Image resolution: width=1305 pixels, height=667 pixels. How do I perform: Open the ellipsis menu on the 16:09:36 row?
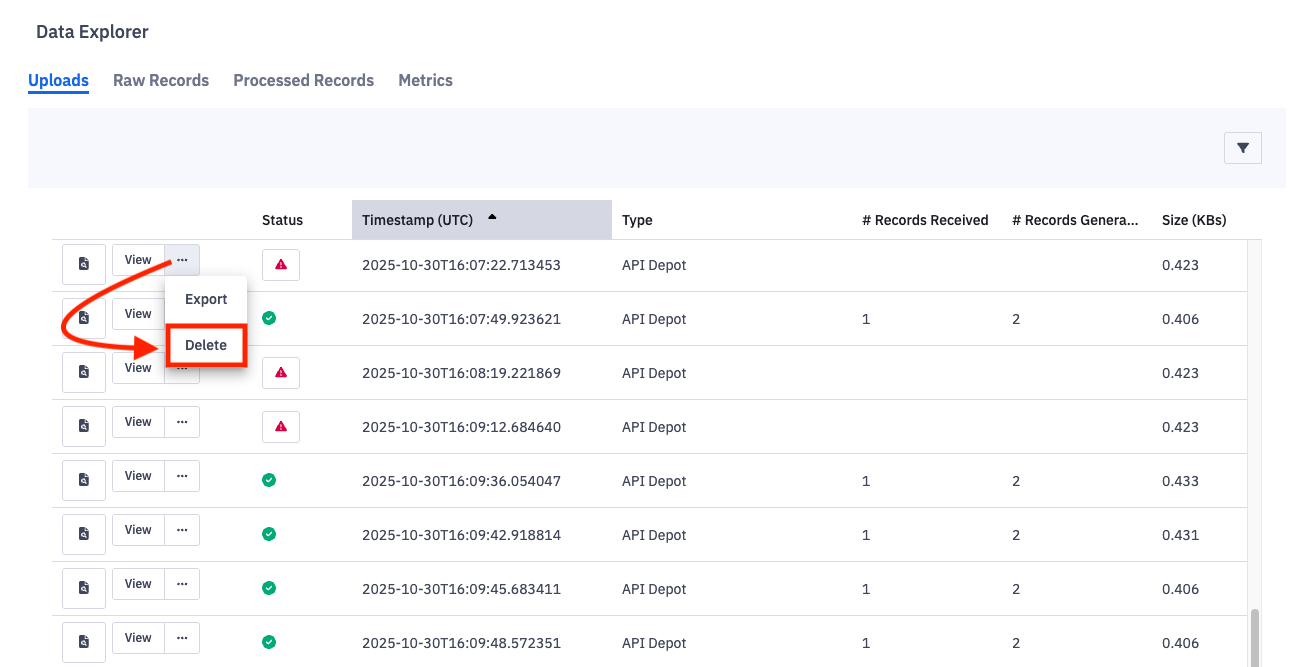click(181, 475)
